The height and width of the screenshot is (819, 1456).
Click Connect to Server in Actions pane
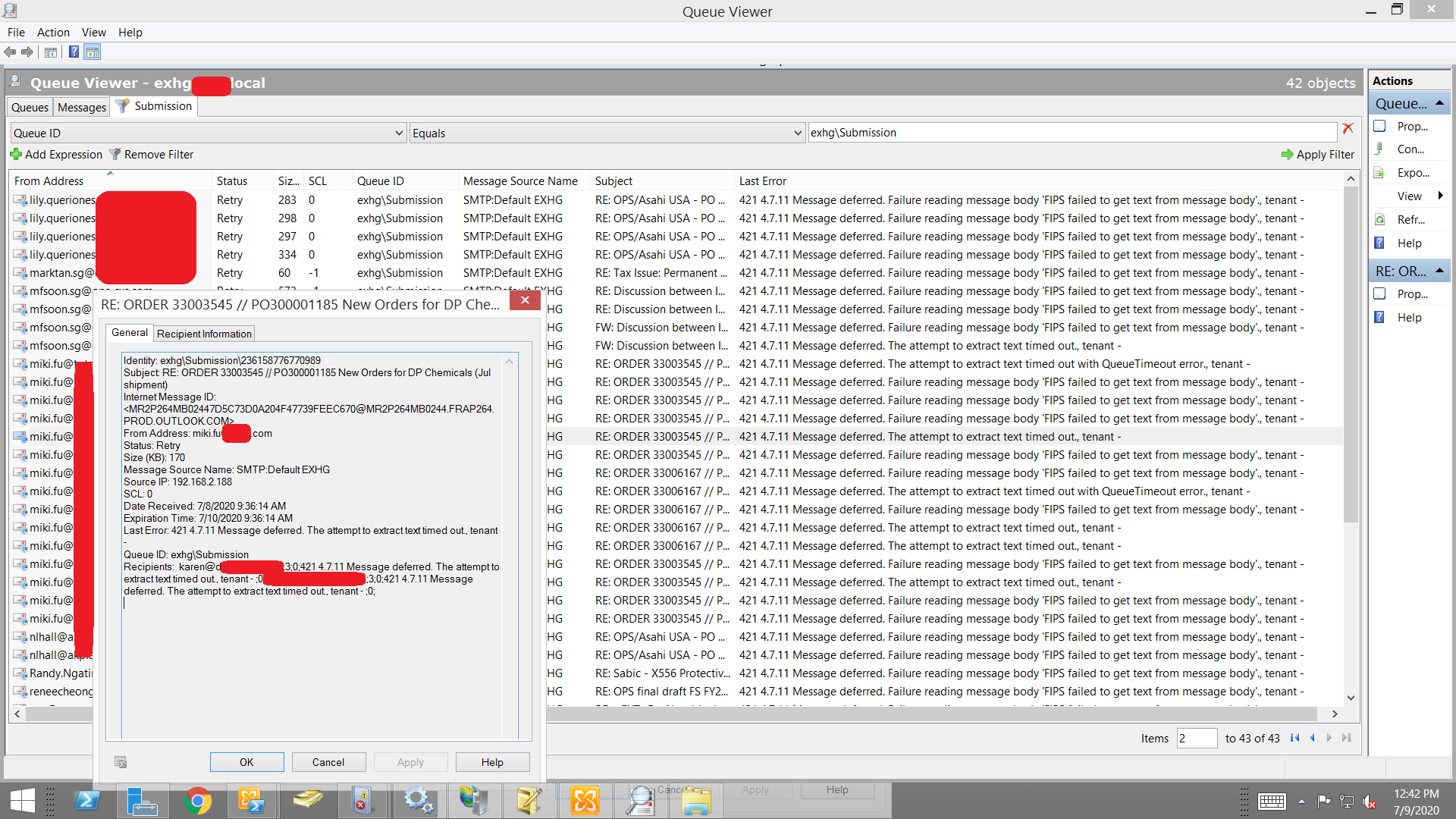[x=1410, y=149]
